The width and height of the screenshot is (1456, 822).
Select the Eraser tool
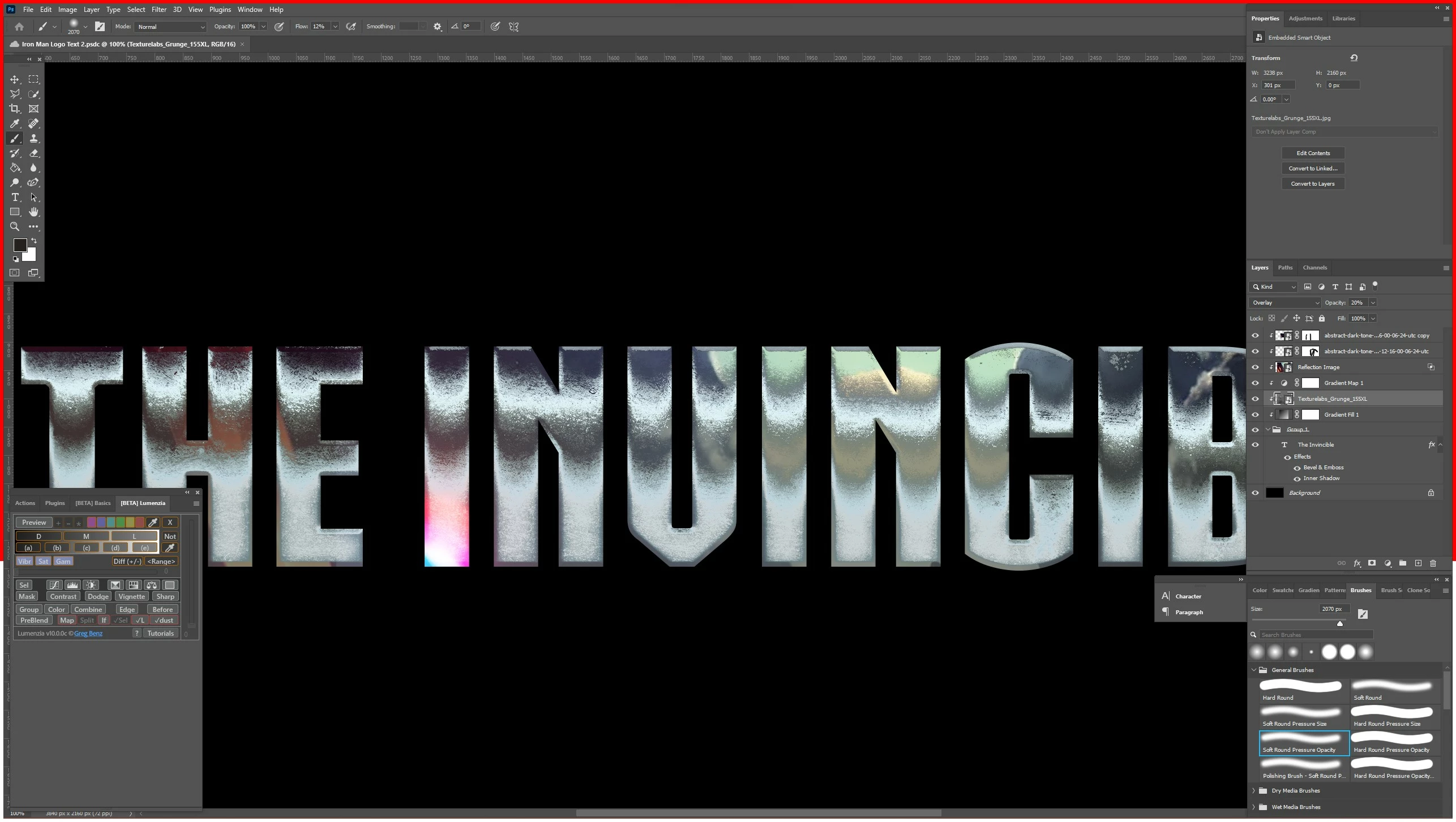point(34,153)
